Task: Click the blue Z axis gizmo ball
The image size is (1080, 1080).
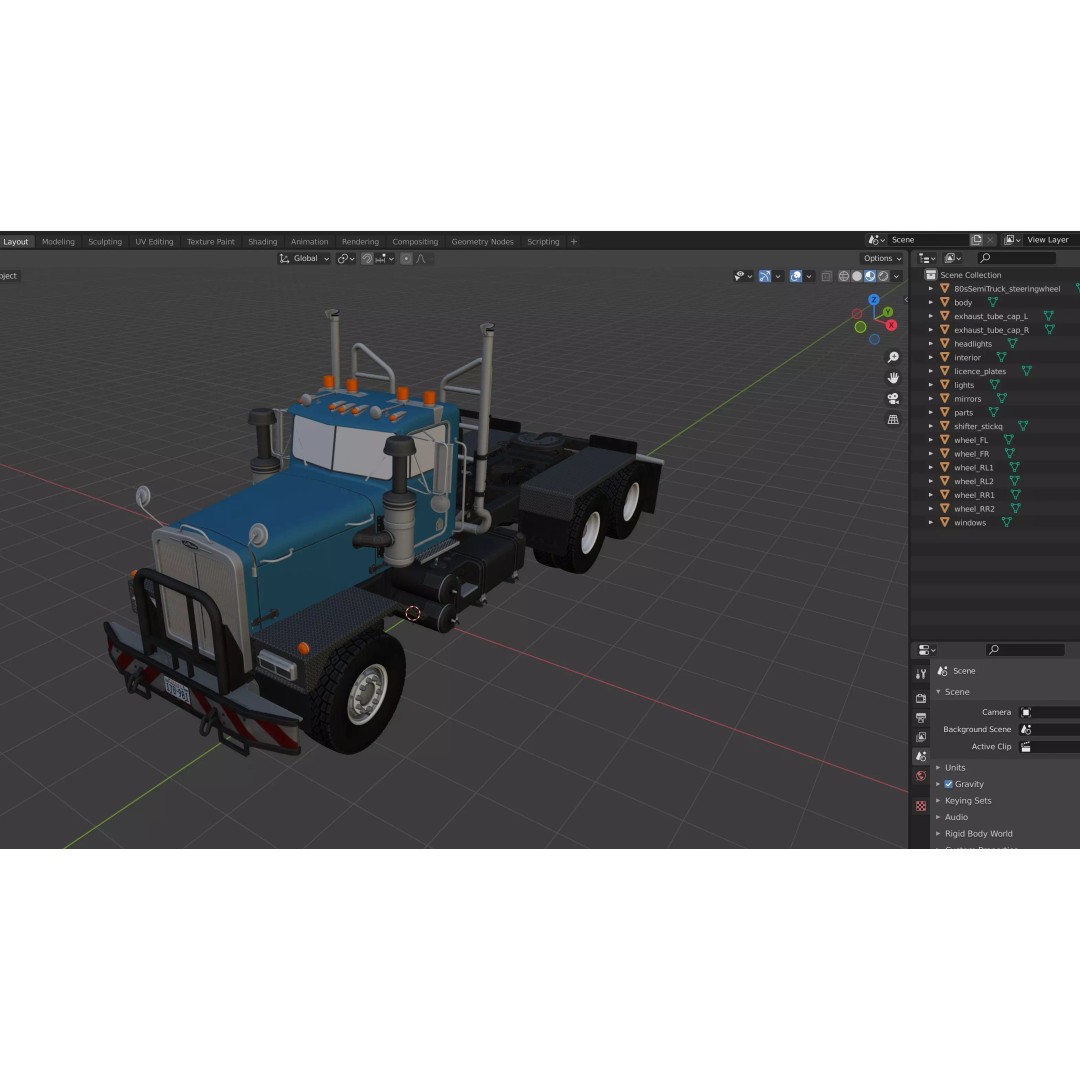Action: point(873,300)
